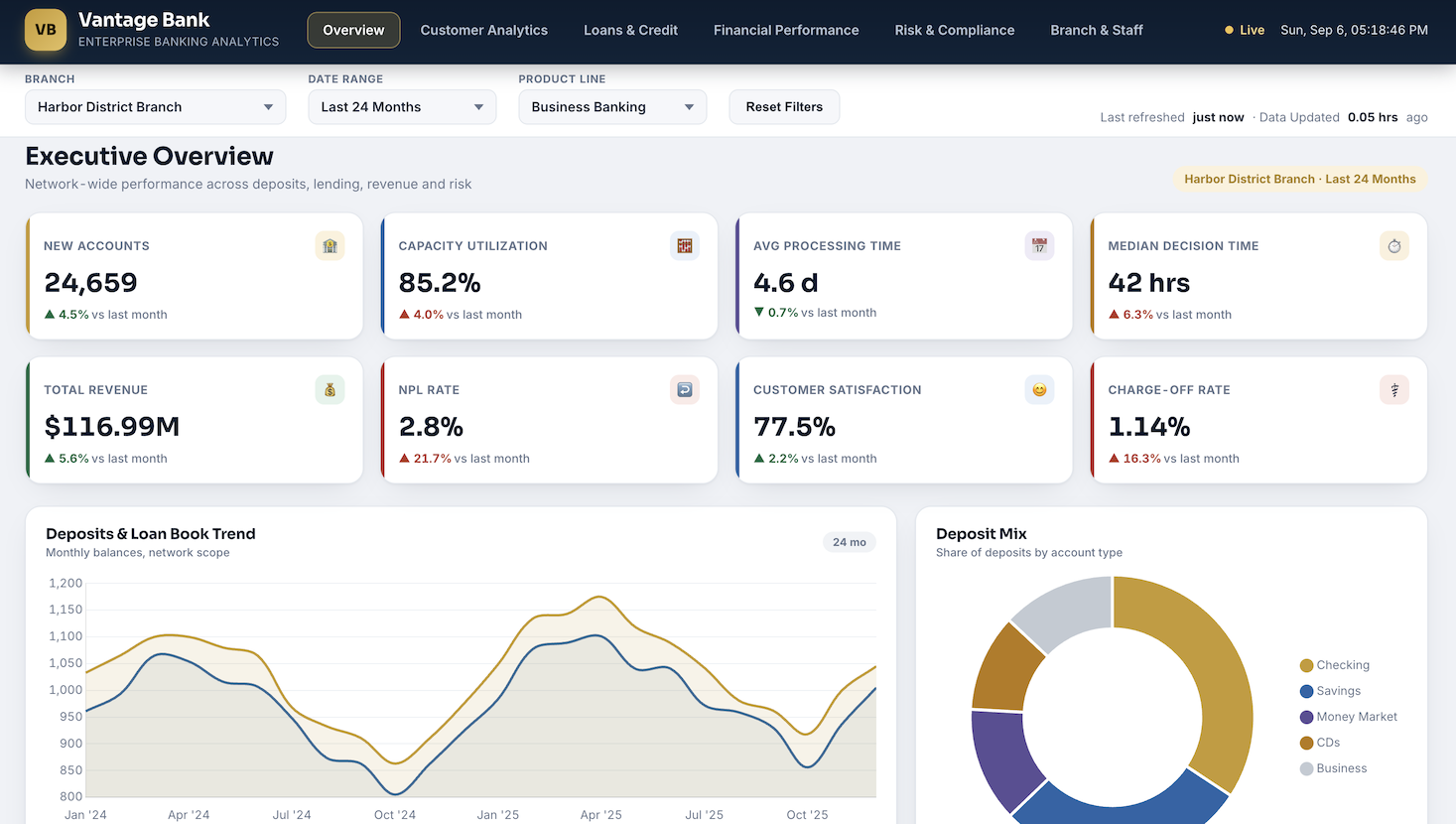Screen dimensions: 1456x824
Task: Click the Charge-Off Rate icon
Action: (1394, 390)
